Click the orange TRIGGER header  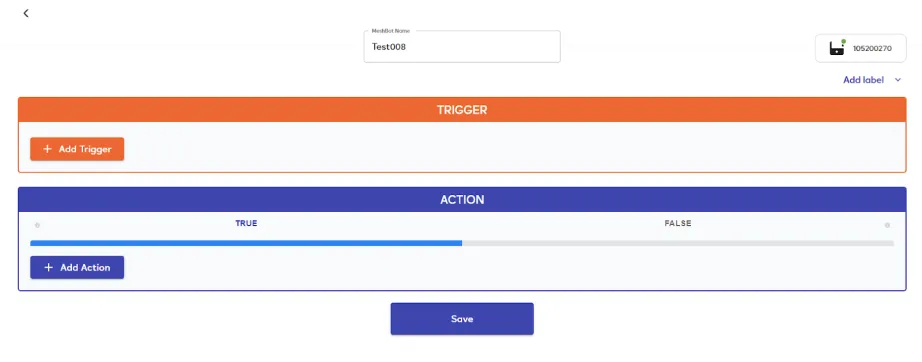(462, 110)
